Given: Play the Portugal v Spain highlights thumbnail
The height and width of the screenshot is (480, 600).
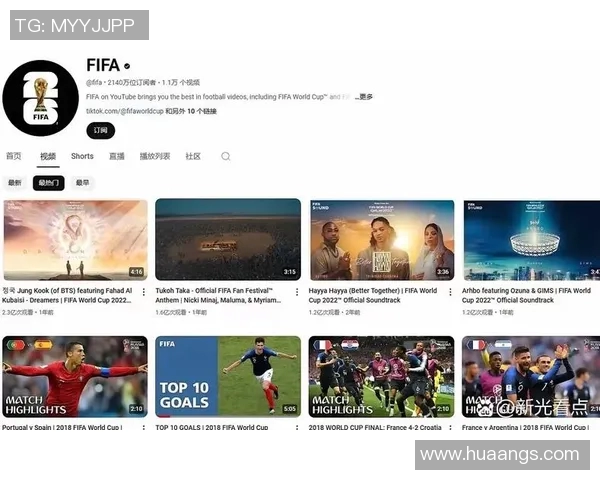Looking at the screenshot, I should (75, 377).
